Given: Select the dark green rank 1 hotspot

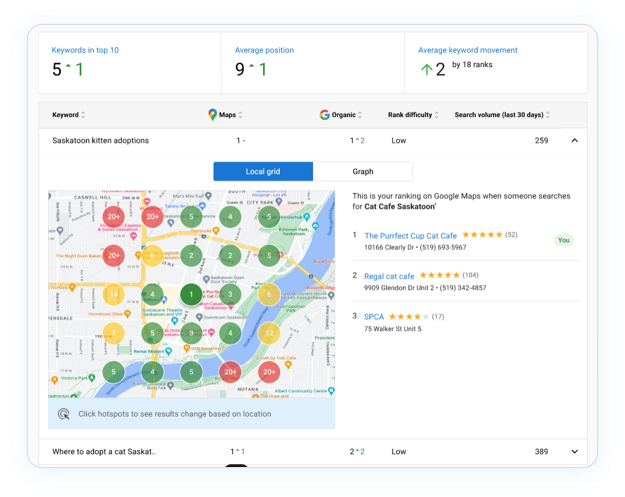Looking at the screenshot, I should click(191, 294).
